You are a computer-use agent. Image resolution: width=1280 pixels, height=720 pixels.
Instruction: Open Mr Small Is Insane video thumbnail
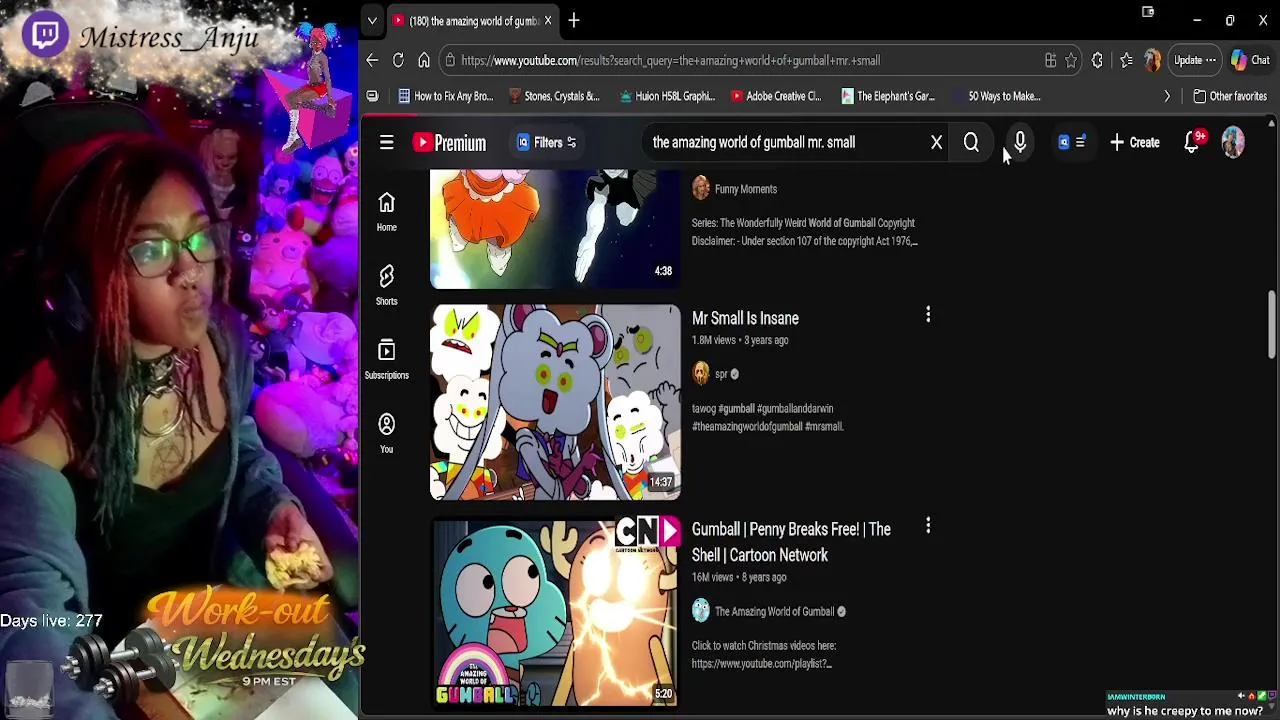tap(555, 402)
